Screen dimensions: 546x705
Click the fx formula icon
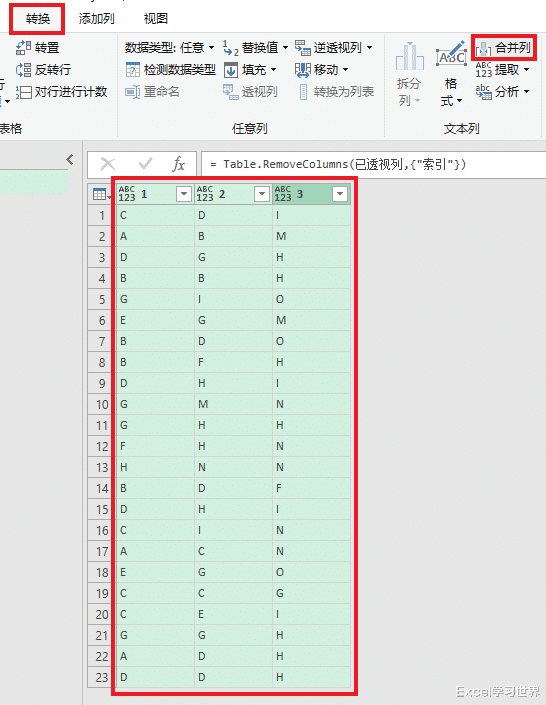coord(179,164)
